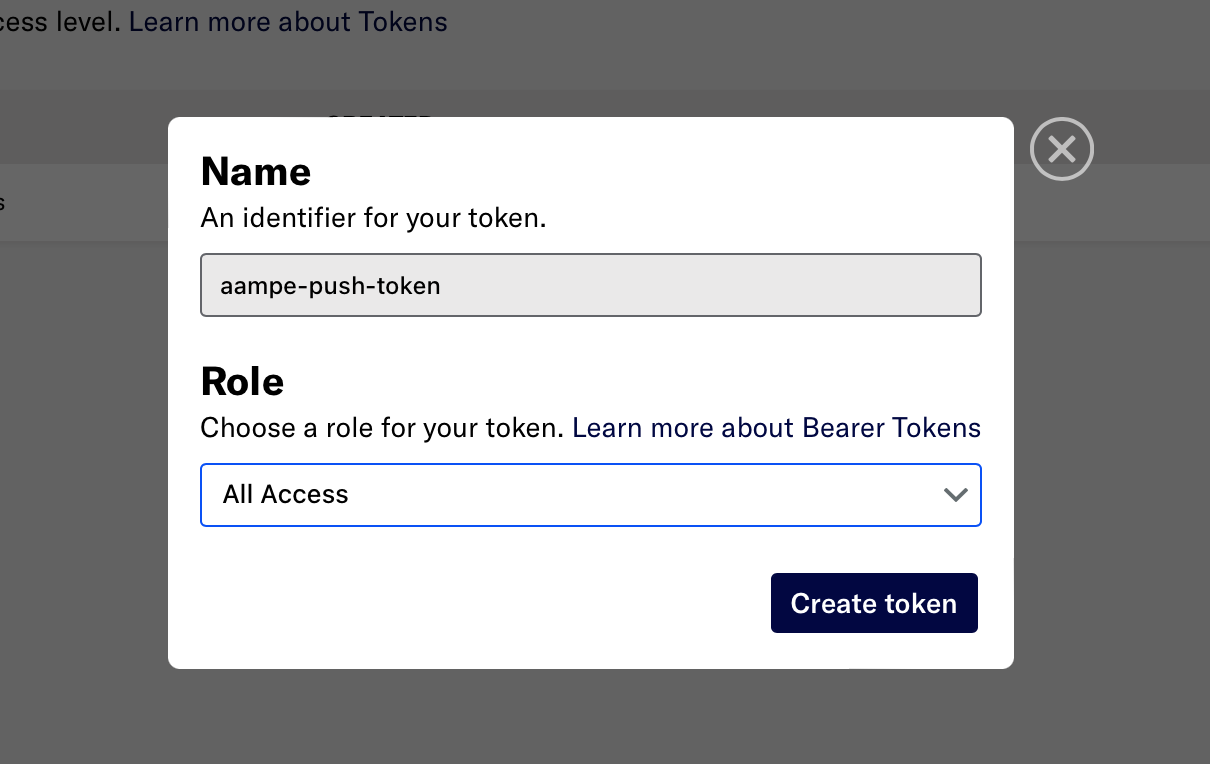Screen dimensions: 1210x764
Task: Click the bold Name heading
Action: 256,172
